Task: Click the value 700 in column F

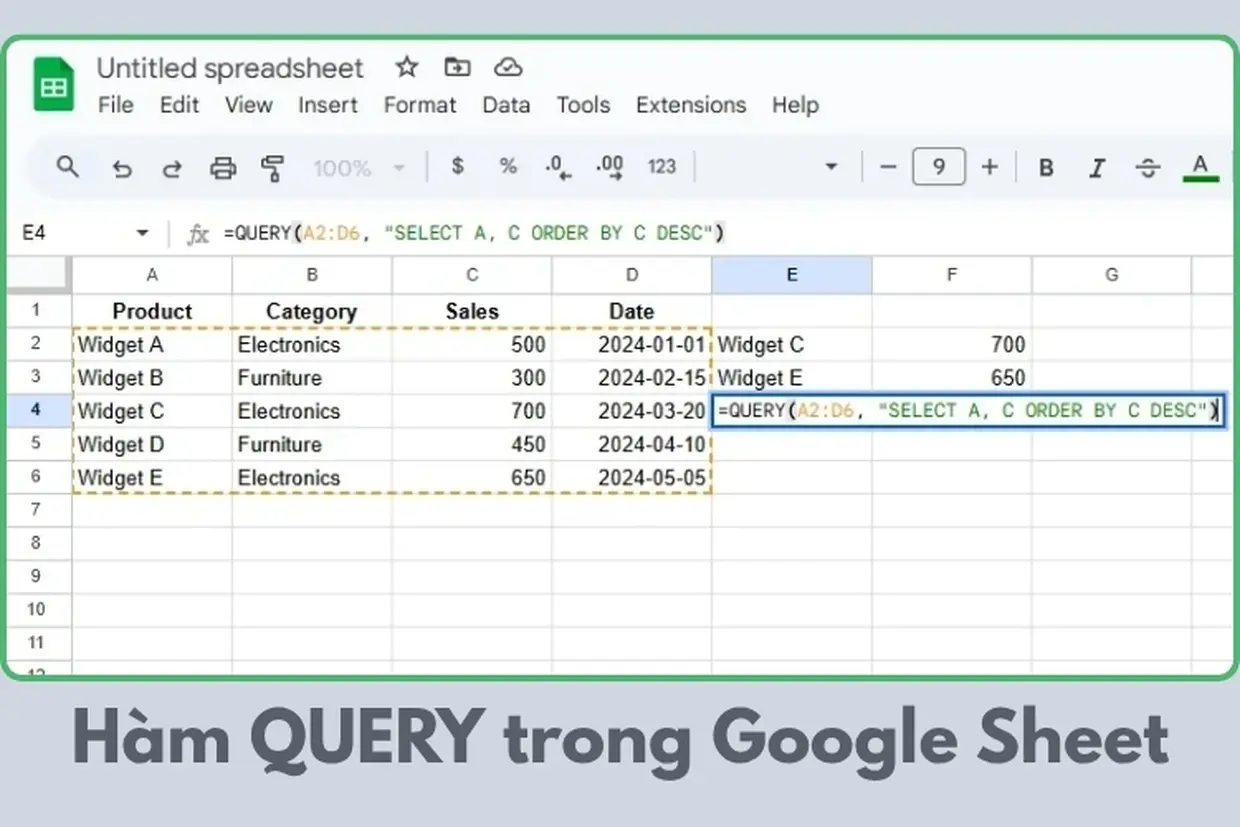Action: [x=952, y=345]
